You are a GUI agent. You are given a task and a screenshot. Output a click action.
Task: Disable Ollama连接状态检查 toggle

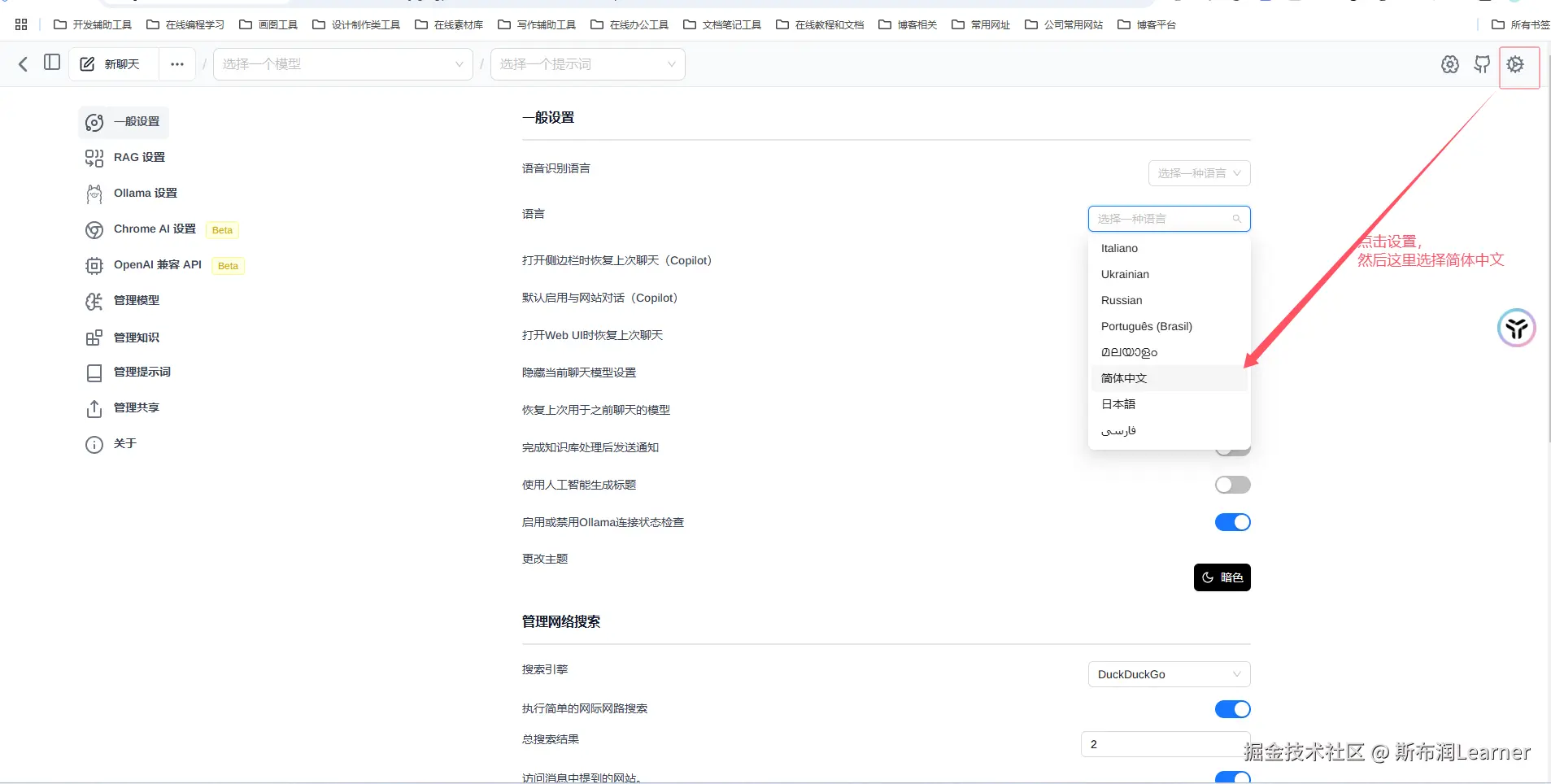1232,522
